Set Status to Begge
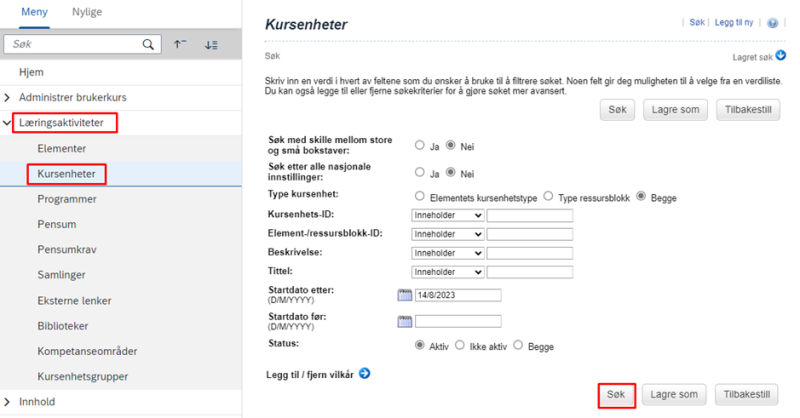The height and width of the screenshot is (418, 800). [x=518, y=345]
